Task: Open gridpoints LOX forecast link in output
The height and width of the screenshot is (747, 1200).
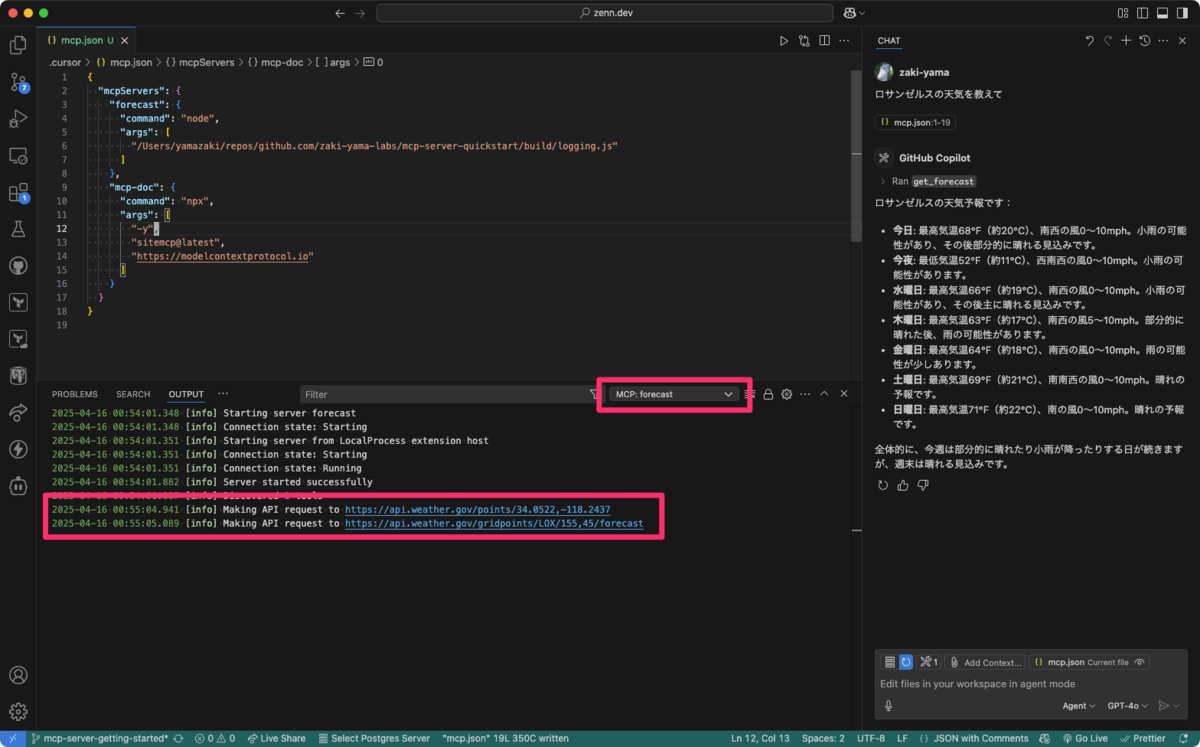Action: click(x=494, y=523)
